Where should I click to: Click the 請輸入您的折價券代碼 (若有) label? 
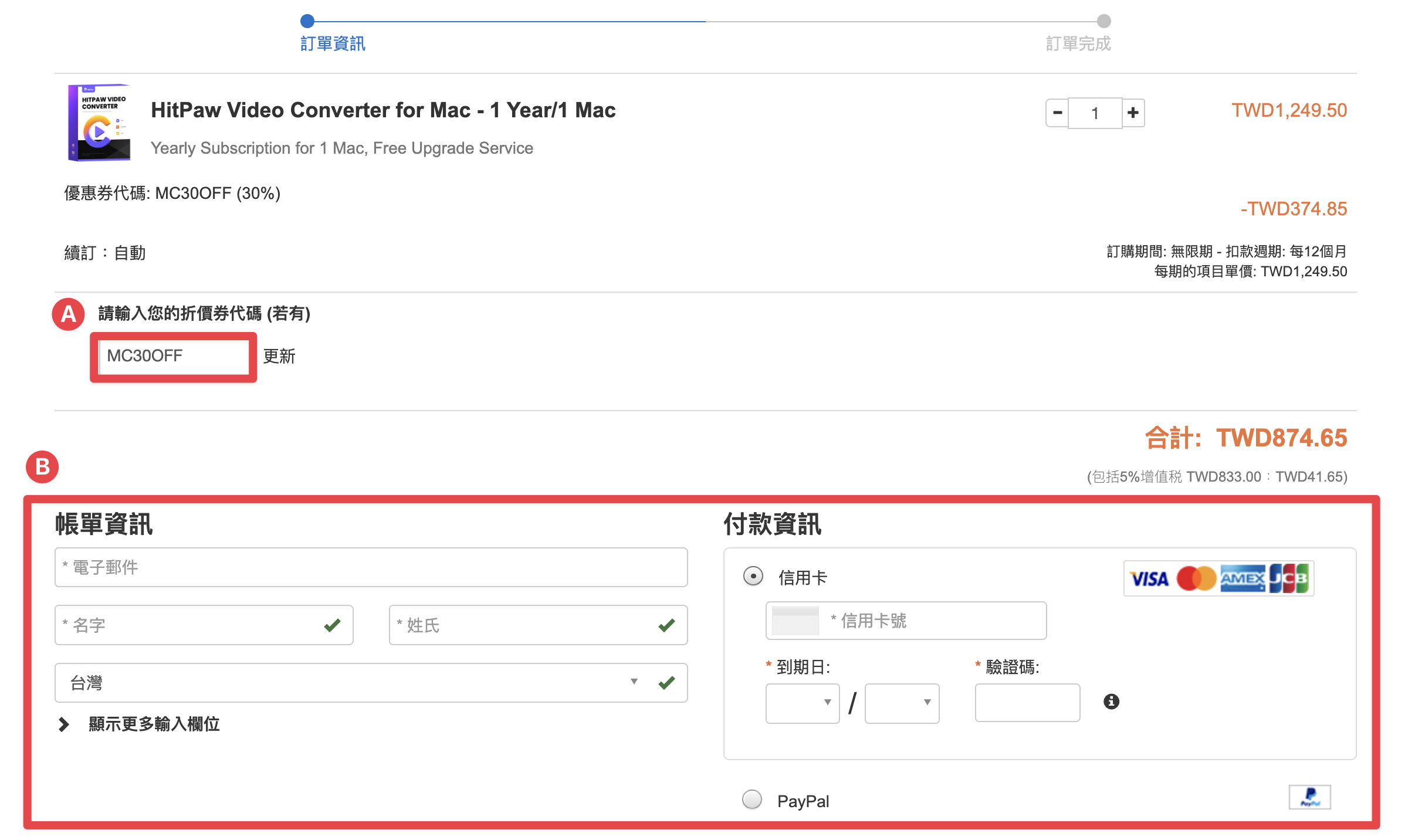(x=204, y=314)
